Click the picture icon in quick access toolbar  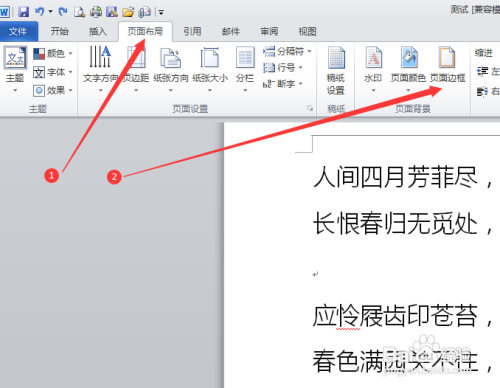[x=112, y=12]
